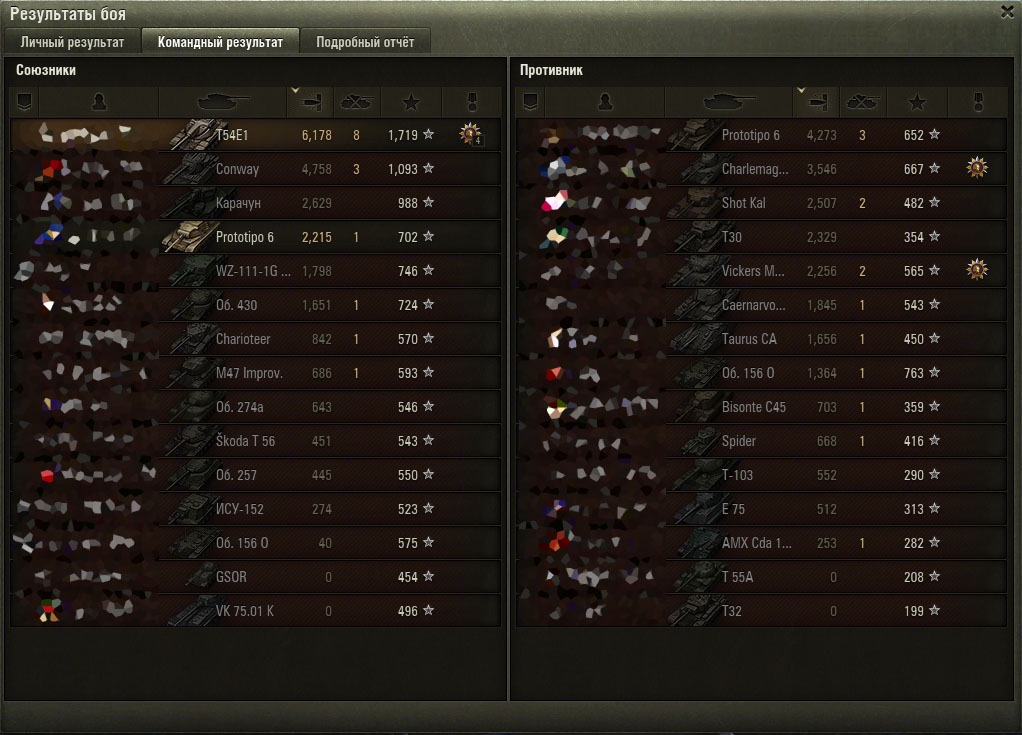Click the T54E1 player's medal badge
This screenshot has width=1022, height=735.
(x=470, y=134)
